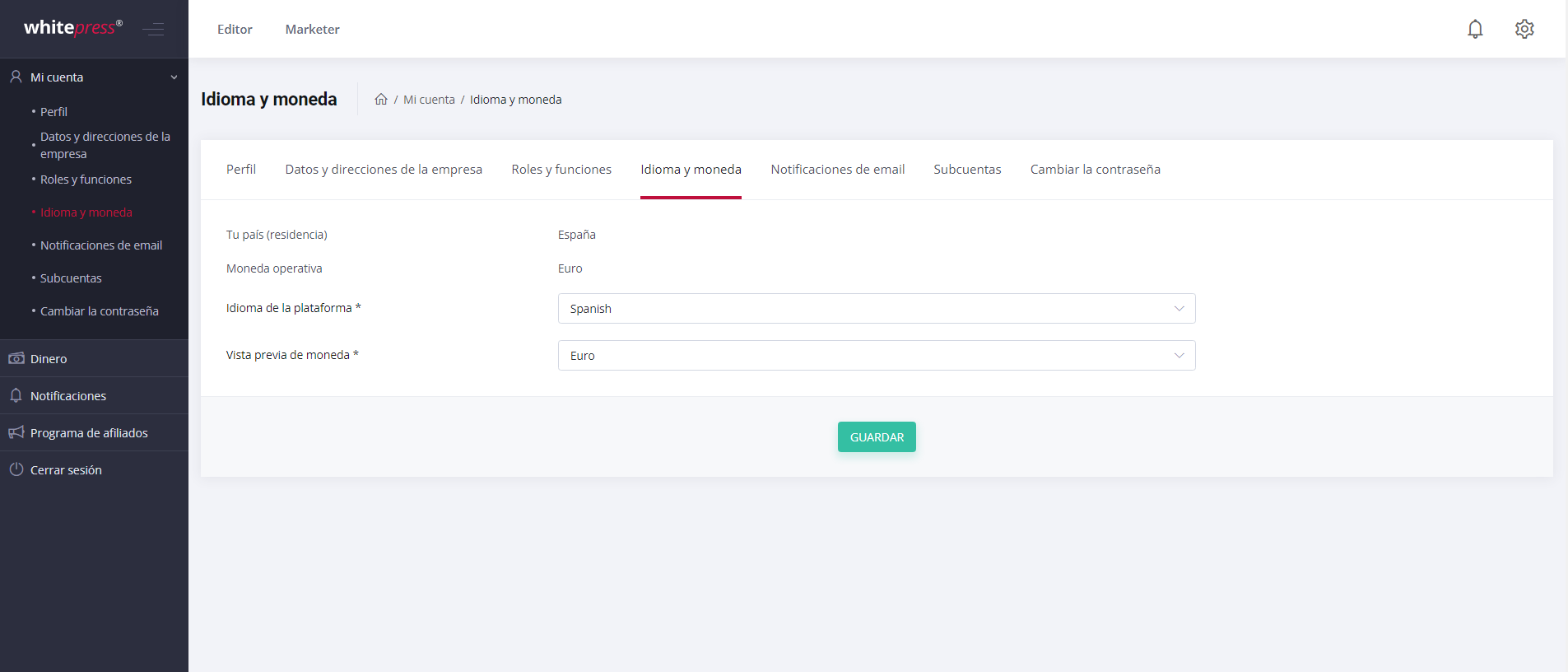This screenshot has width=1568, height=672.
Task: Open the settings gear icon
Action: point(1524,29)
